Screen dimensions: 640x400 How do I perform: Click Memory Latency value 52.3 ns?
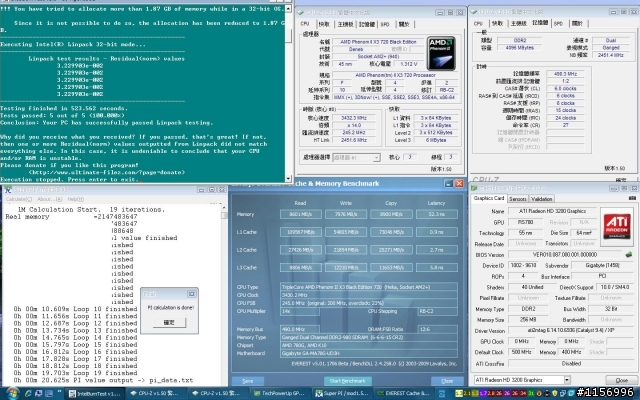click(437, 214)
